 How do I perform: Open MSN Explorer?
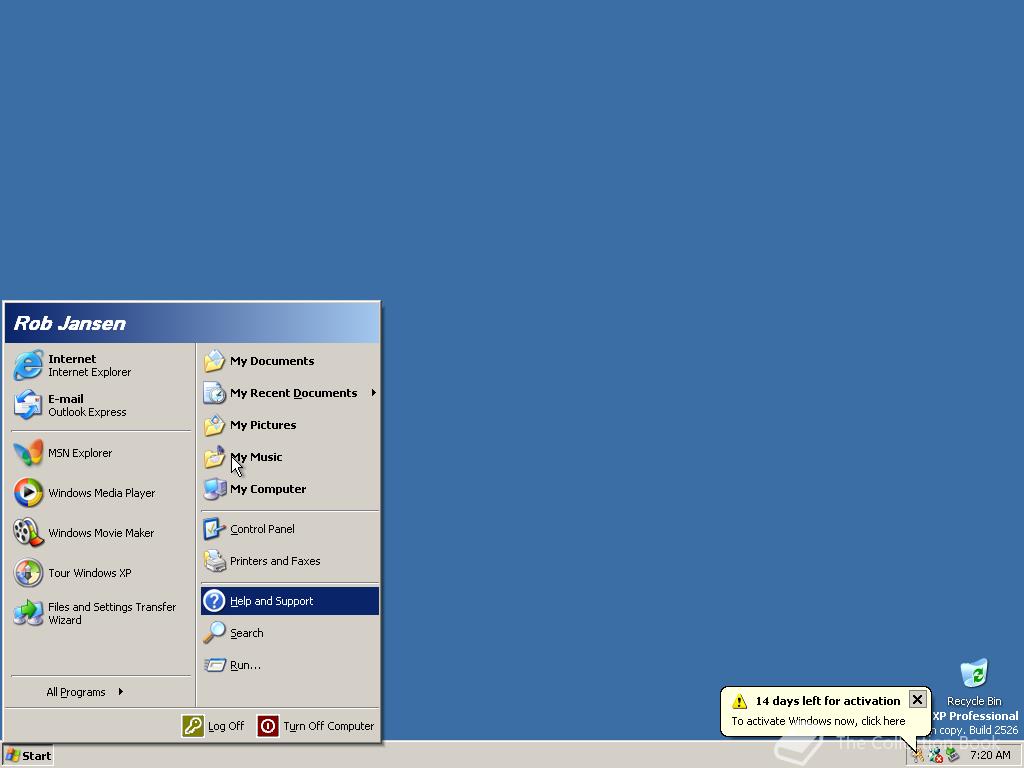(101, 453)
